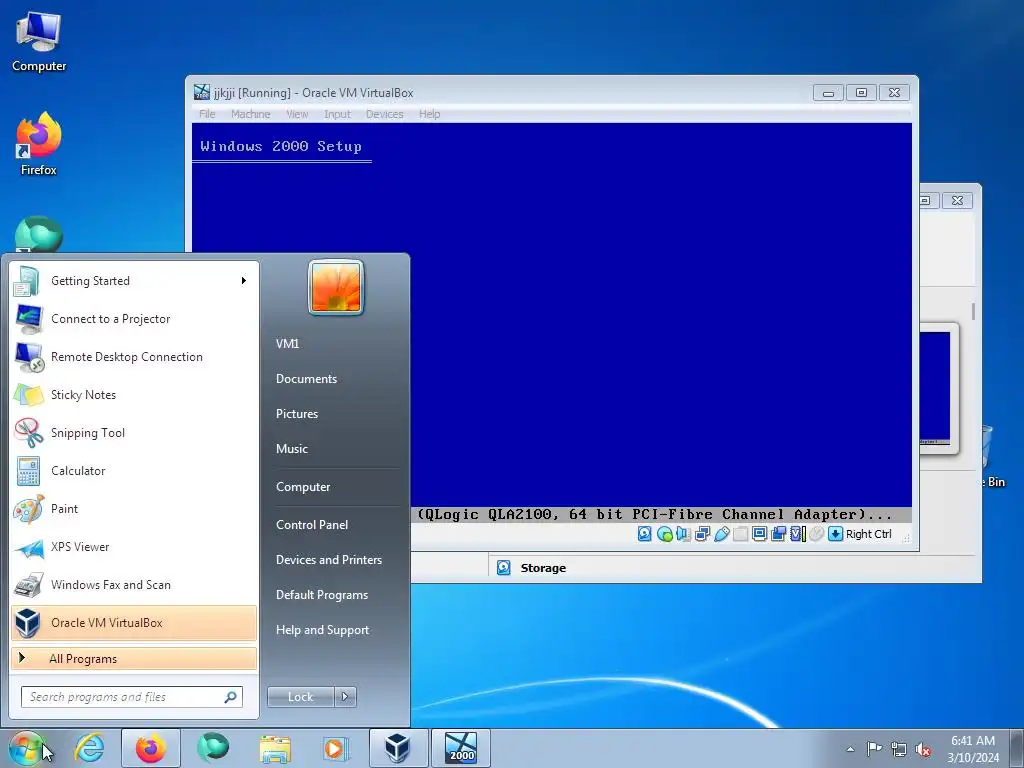
Task: Click the hard disk activity status icon
Action: click(645, 534)
